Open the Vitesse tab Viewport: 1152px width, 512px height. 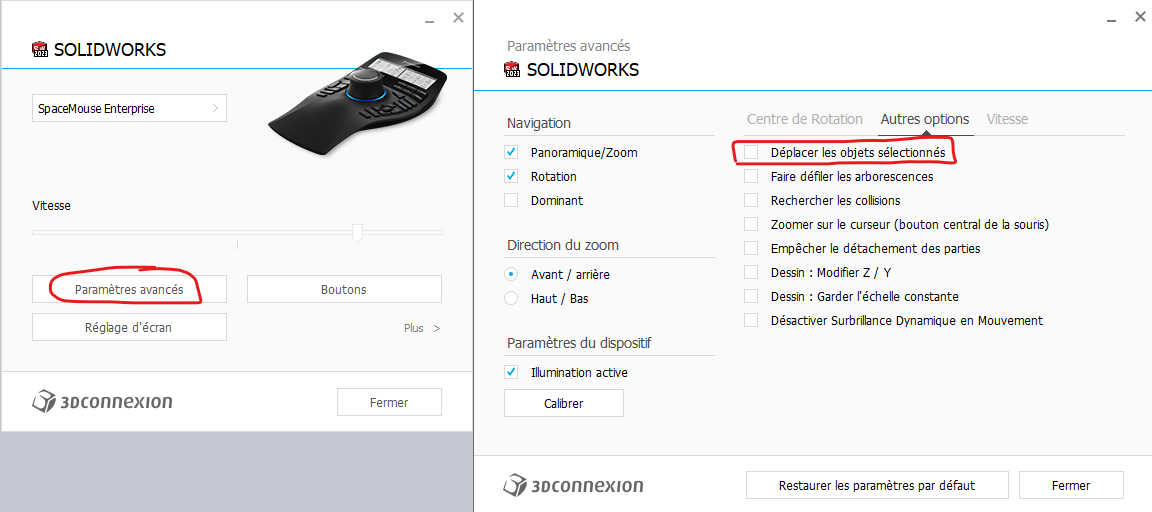1007,119
